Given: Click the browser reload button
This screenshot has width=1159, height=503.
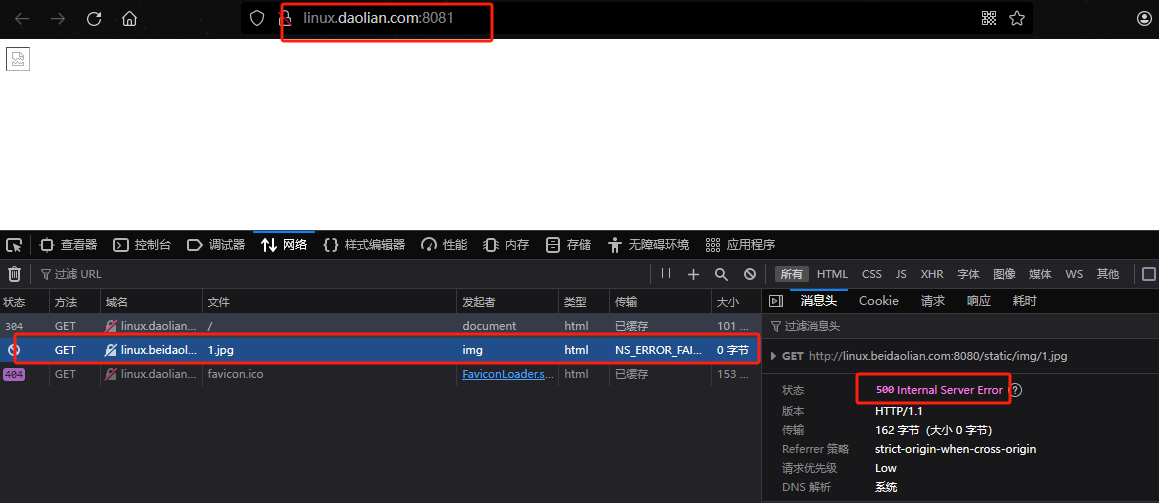Looking at the screenshot, I should pos(94,18).
